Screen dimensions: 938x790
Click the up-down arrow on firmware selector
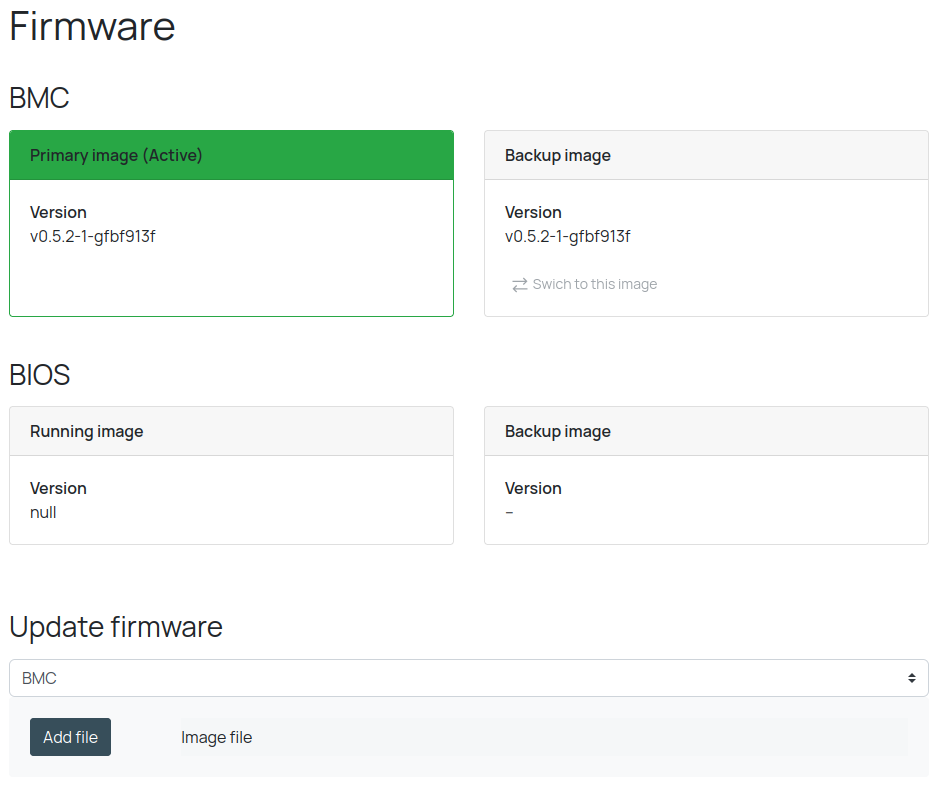tap(911, 678)
